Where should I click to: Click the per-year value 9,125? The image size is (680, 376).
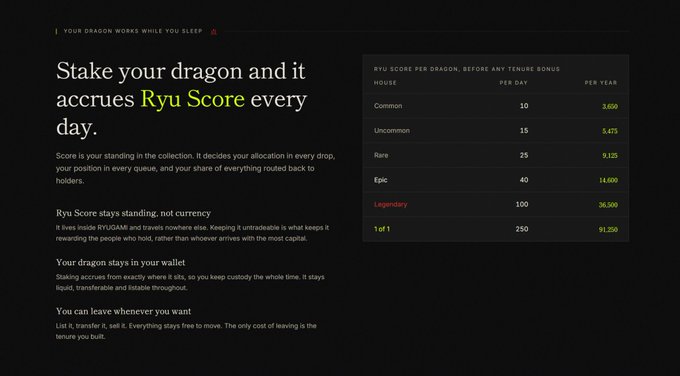[x=610, y=156]
